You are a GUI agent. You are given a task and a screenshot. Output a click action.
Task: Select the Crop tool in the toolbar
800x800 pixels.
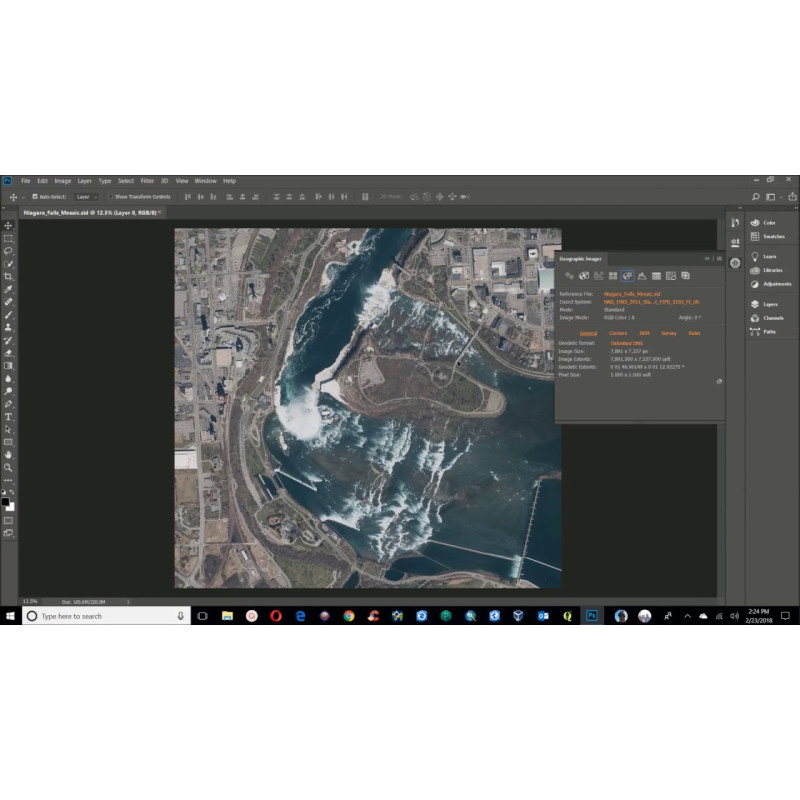click(x=8, y=276)
